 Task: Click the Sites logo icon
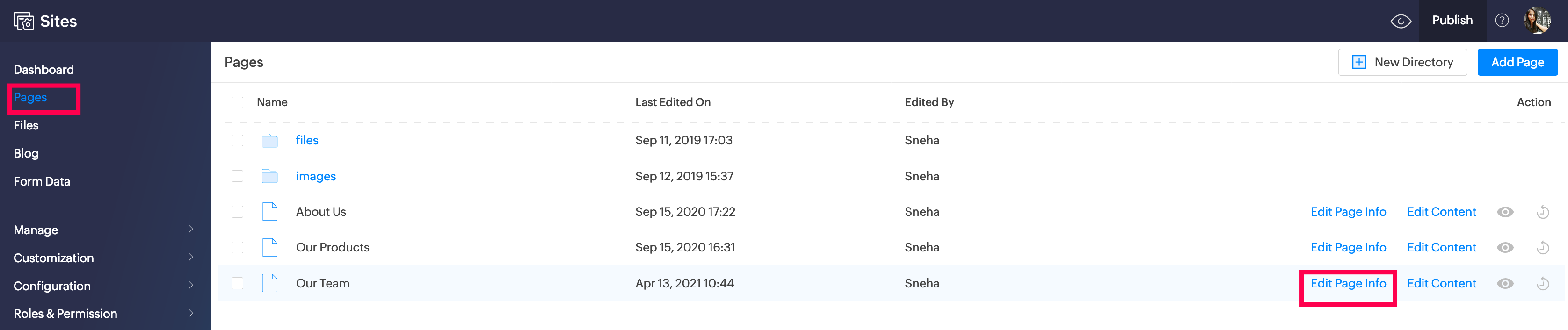tap(23, 22)
